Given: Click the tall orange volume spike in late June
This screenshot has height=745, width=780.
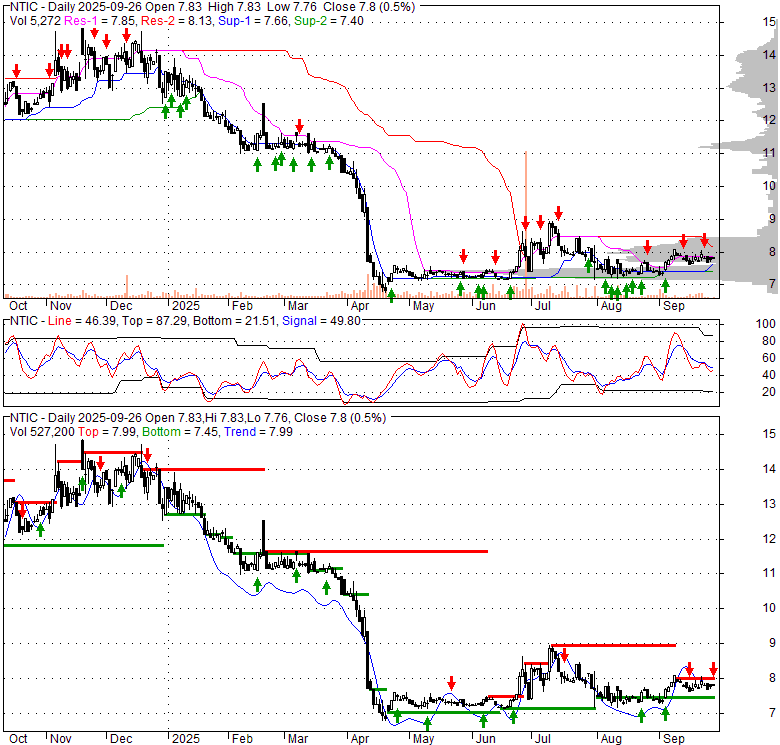Looking at the screenshot, I should coord(526,224).
